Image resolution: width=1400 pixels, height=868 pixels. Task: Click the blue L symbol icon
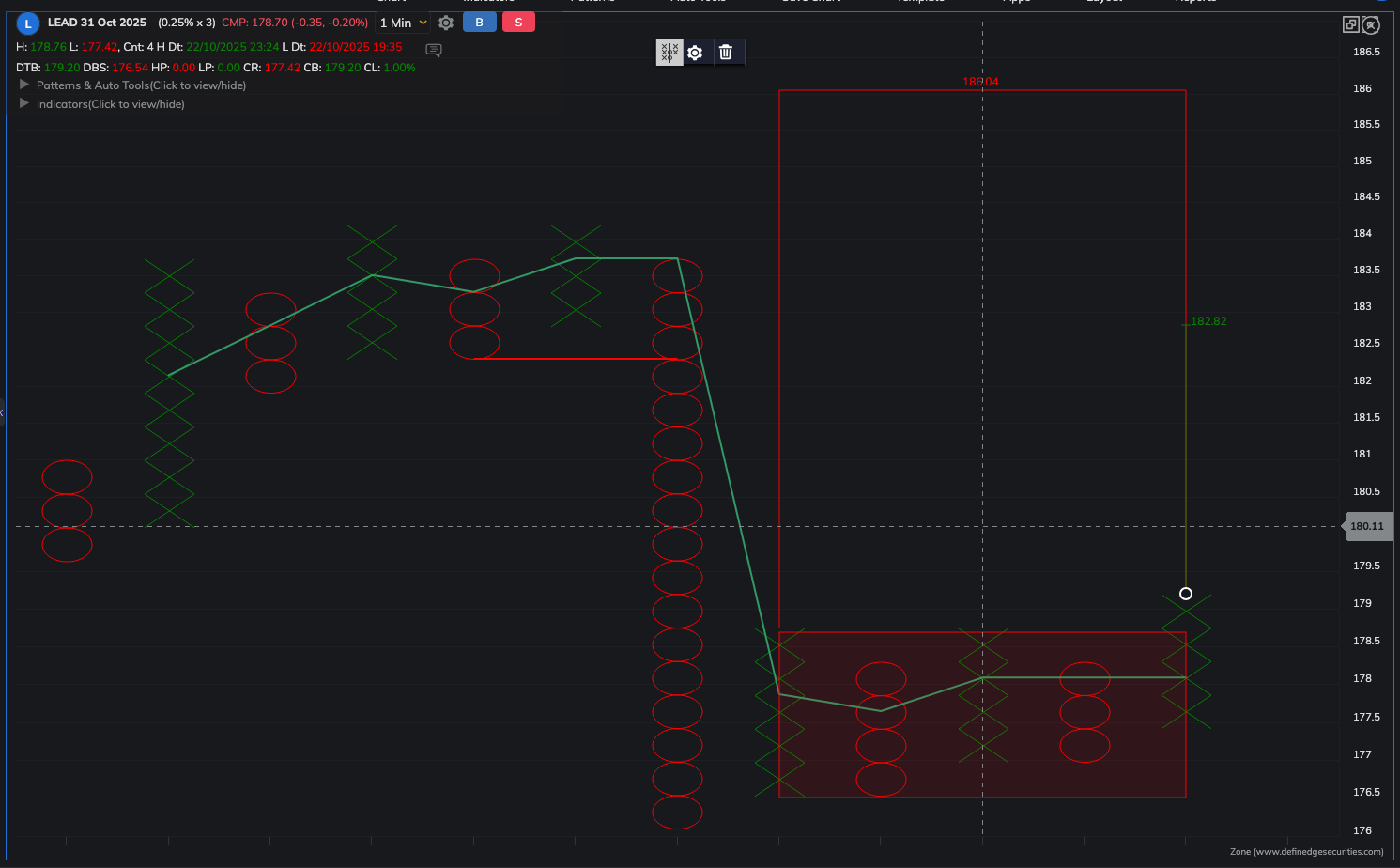28,23
